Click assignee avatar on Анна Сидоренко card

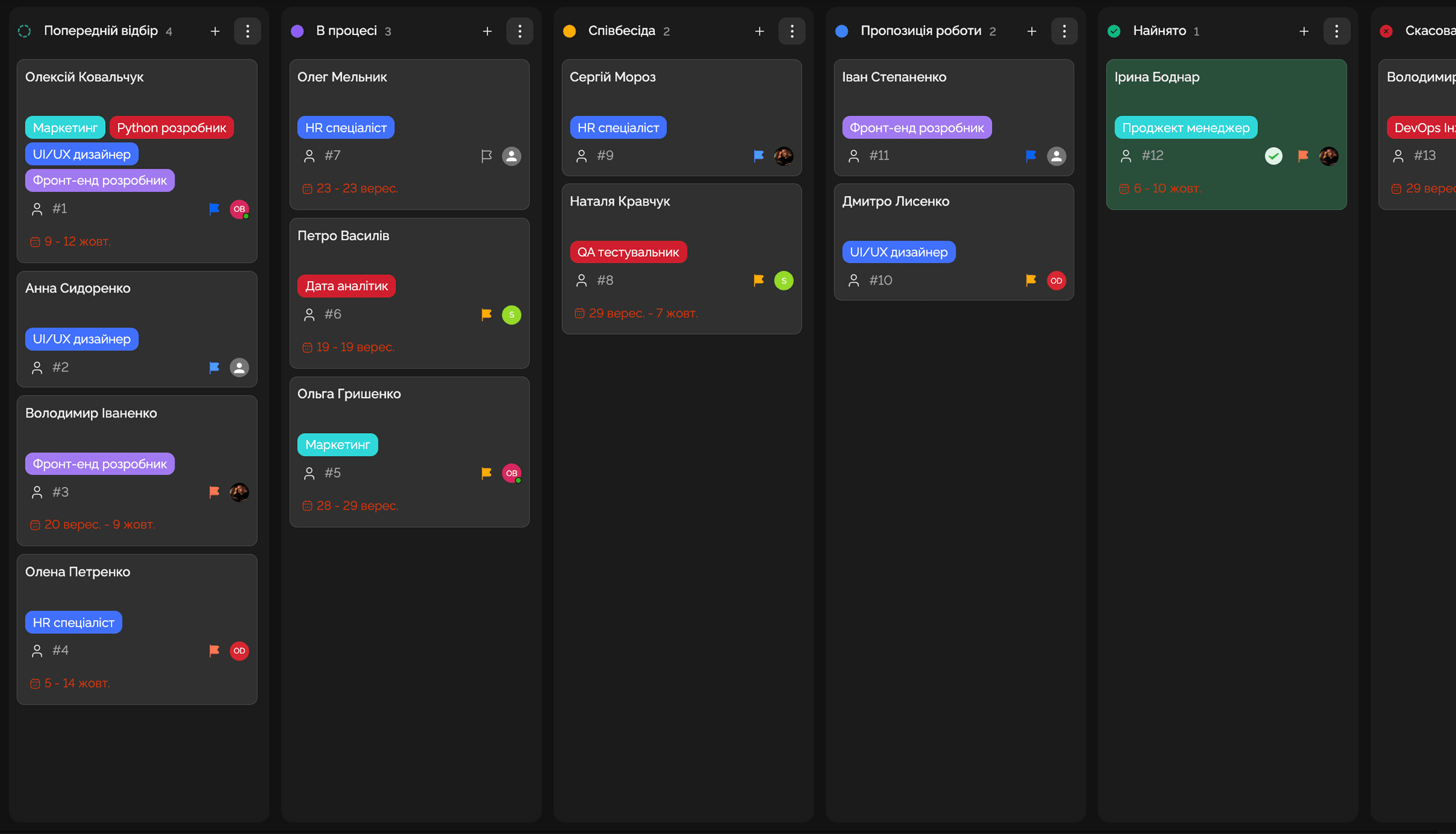pos(240,367)
